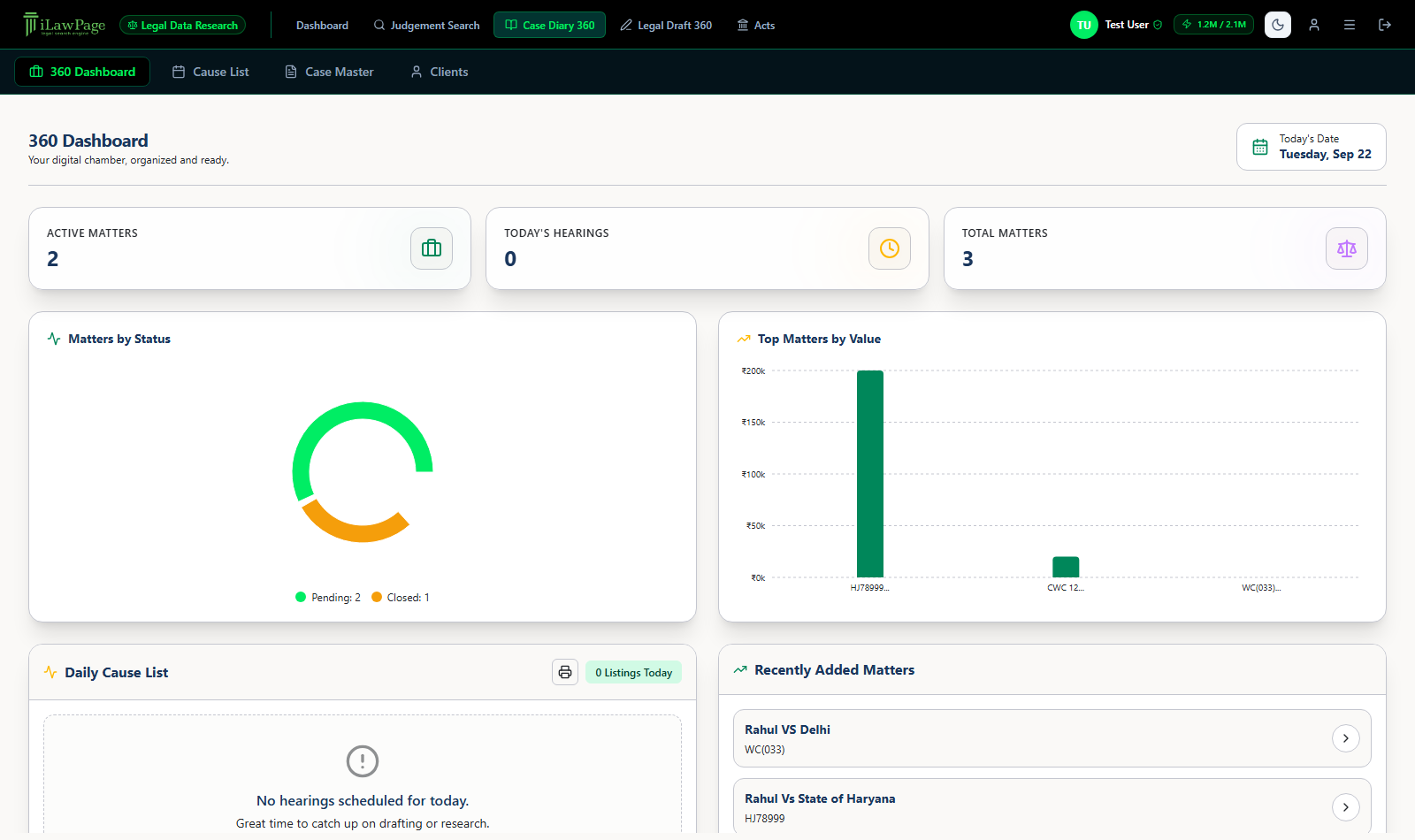Click the briefcase icon in Active Matters

pos(432,248)
